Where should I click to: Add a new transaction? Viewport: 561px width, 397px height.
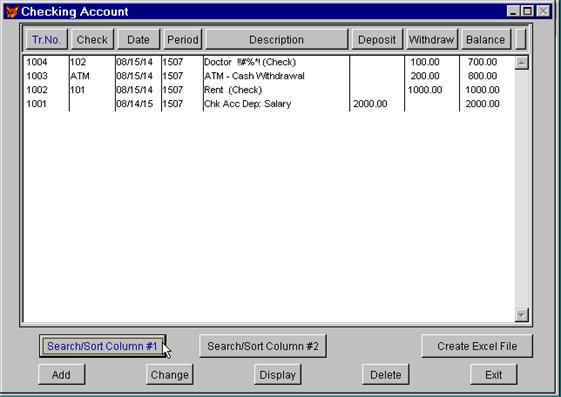pos(62,374)
